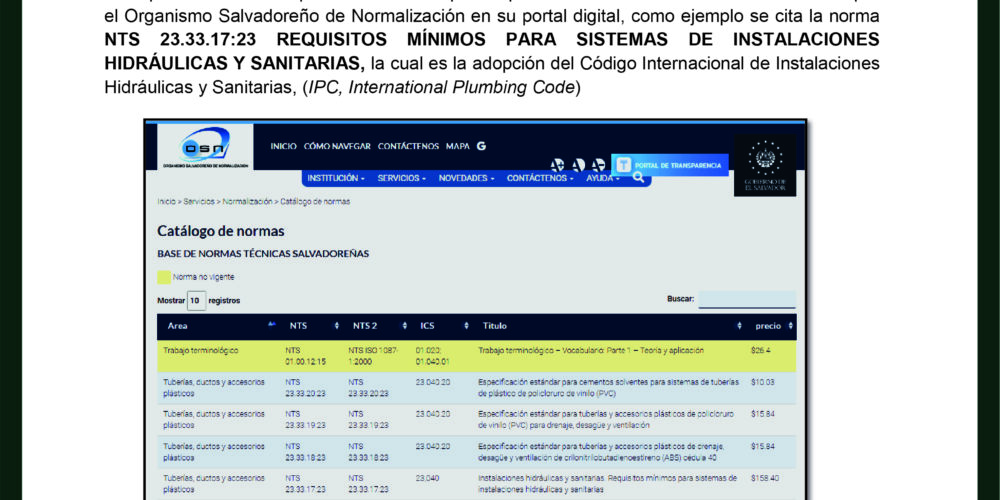Toggle sorting on the precio column
The height and width of the screenshot is (500, 1000).
[x=772, y=326]
